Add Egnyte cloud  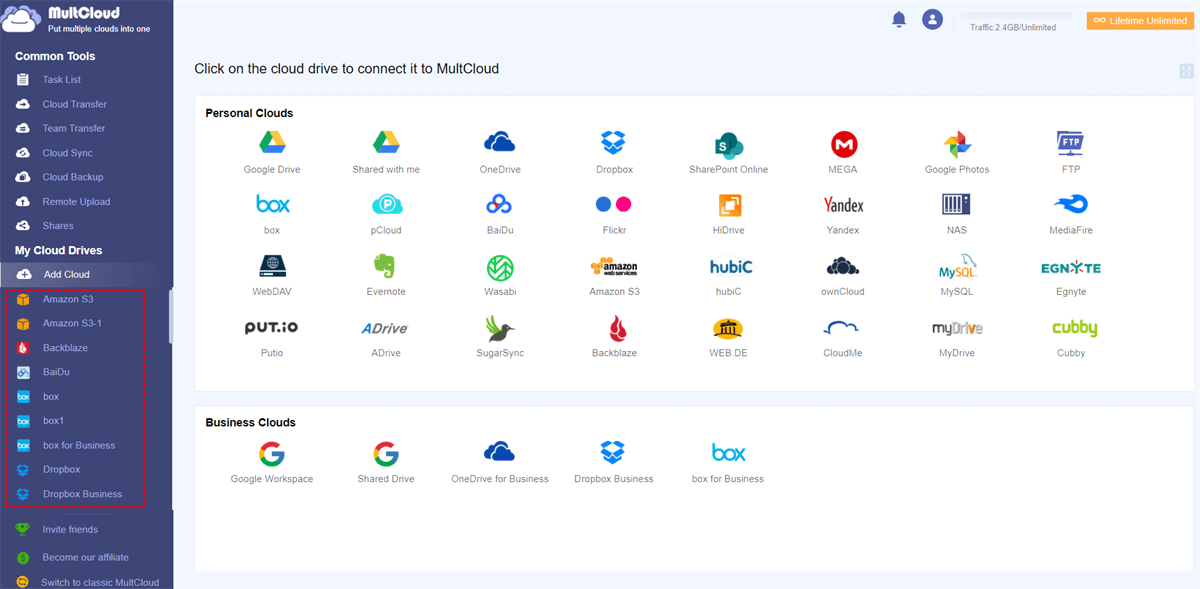click(x=1071, y=275)
